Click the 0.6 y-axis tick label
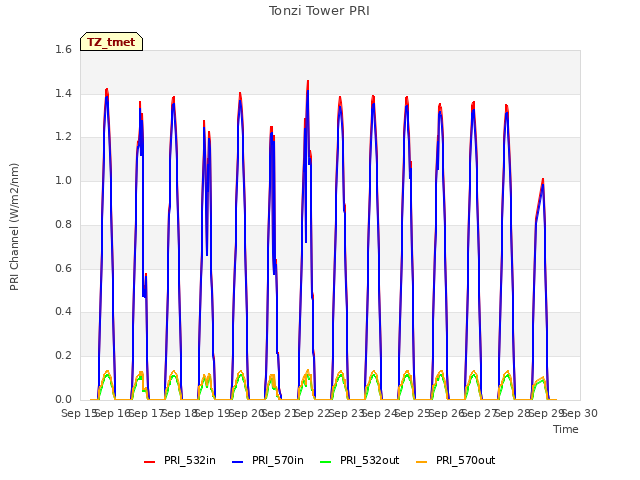Image resolution: width=640 pixels, height=480 pixels. coord(63,268)
